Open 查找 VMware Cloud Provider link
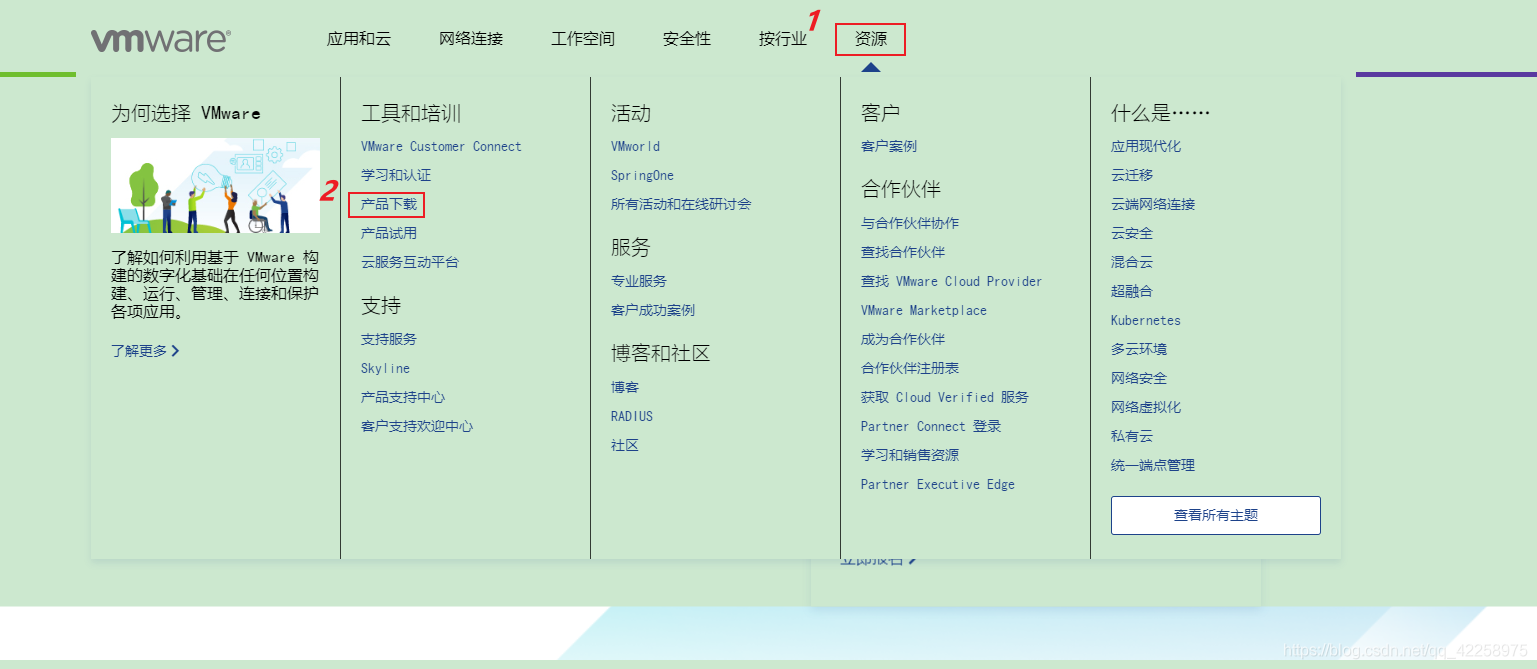The height and width of the screenshot is (669, 1537). point(951,281)
